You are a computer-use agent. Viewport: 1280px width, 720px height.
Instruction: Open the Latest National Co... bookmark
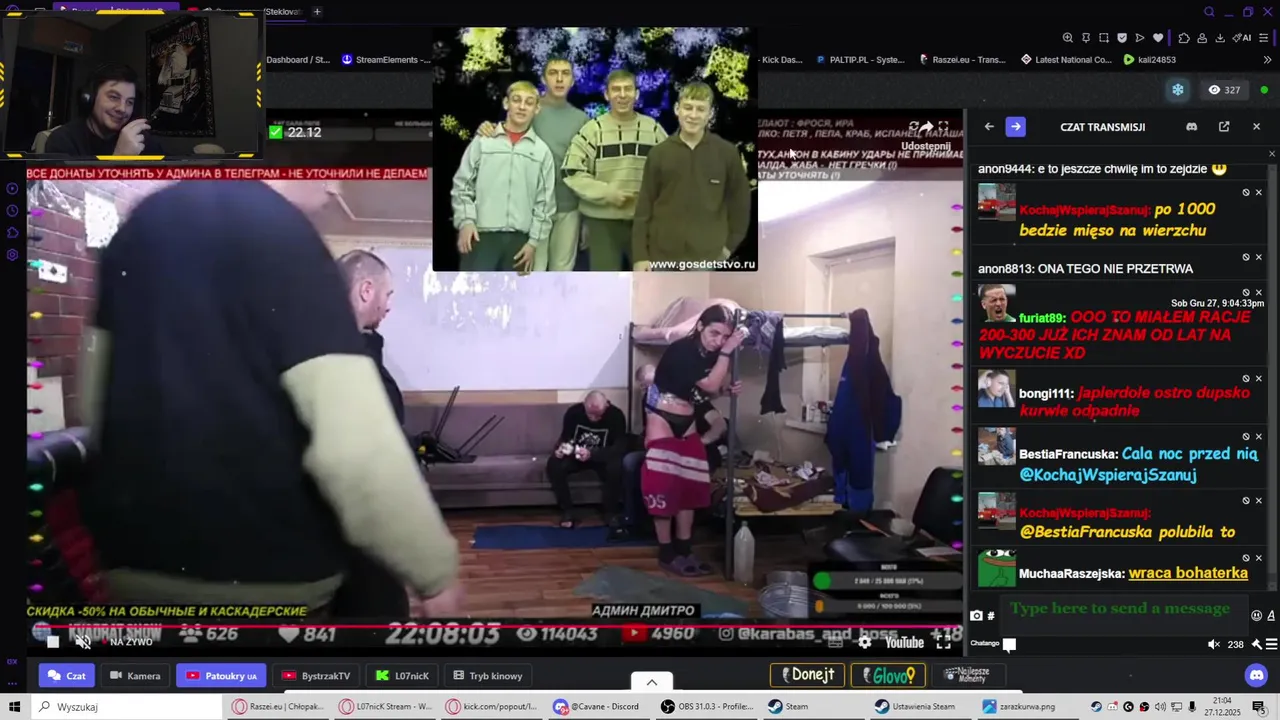1066,60
